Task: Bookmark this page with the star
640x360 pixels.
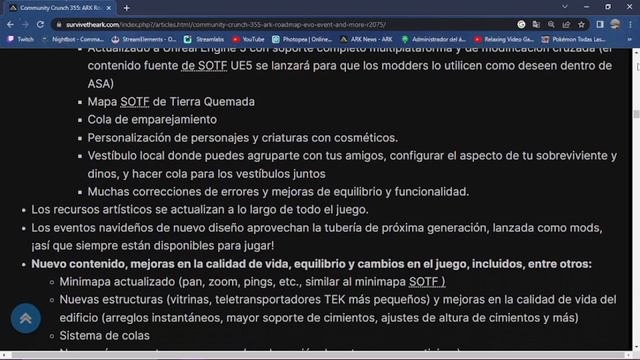Action: [581, 24]
